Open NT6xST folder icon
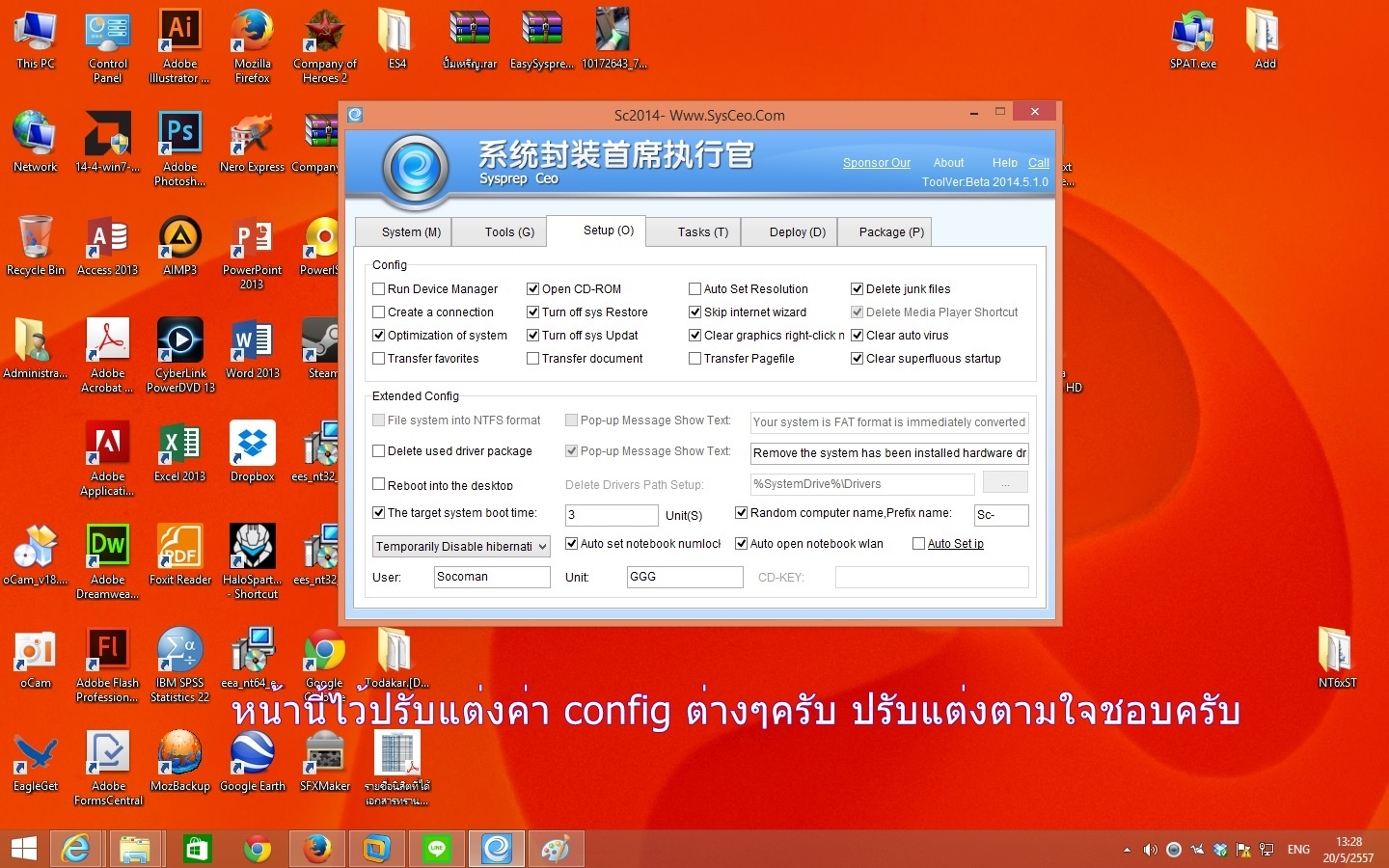The width and height of the screenshot is (1389, 868). (1337, 658)
